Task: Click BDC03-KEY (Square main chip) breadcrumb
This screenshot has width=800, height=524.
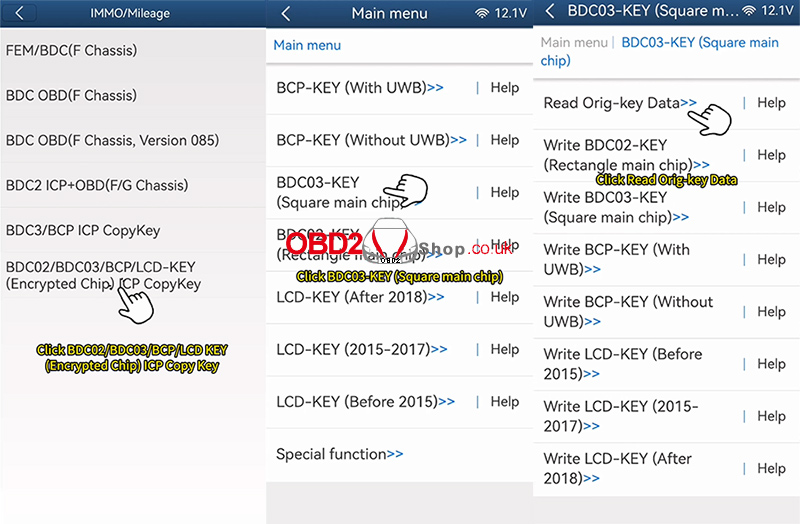Action: click(x=660, y=51)
